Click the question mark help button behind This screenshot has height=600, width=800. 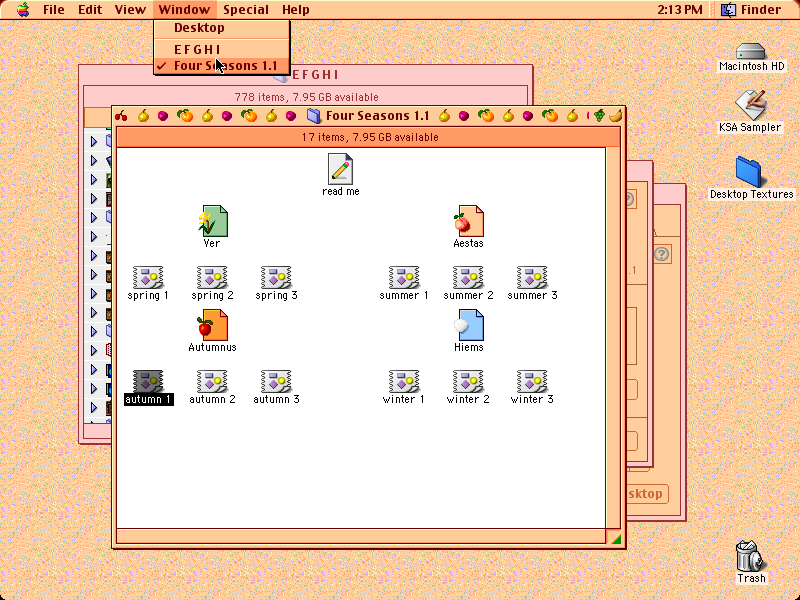662,254
